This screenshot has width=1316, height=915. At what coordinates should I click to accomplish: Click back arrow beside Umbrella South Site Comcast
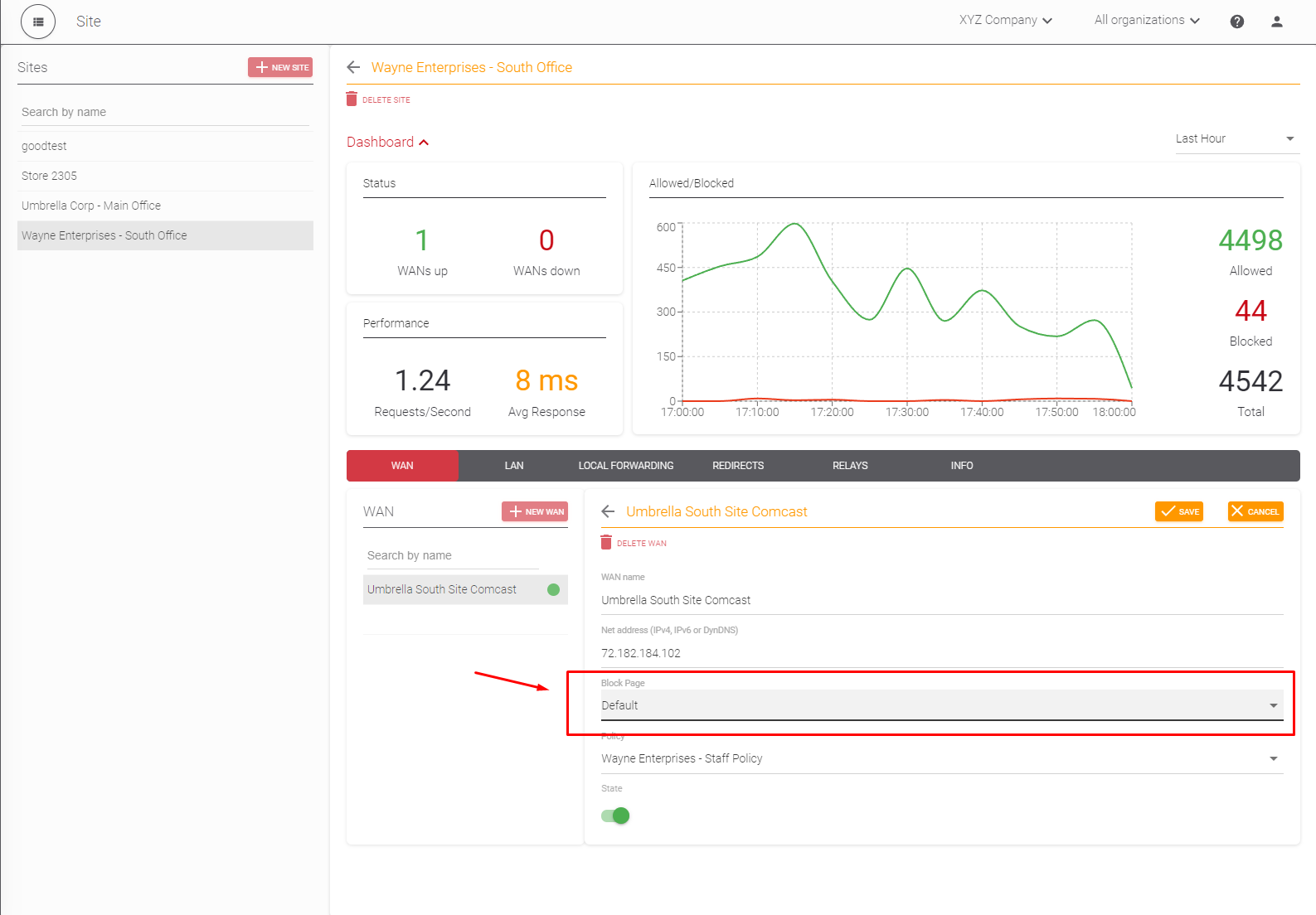point(608,511)
